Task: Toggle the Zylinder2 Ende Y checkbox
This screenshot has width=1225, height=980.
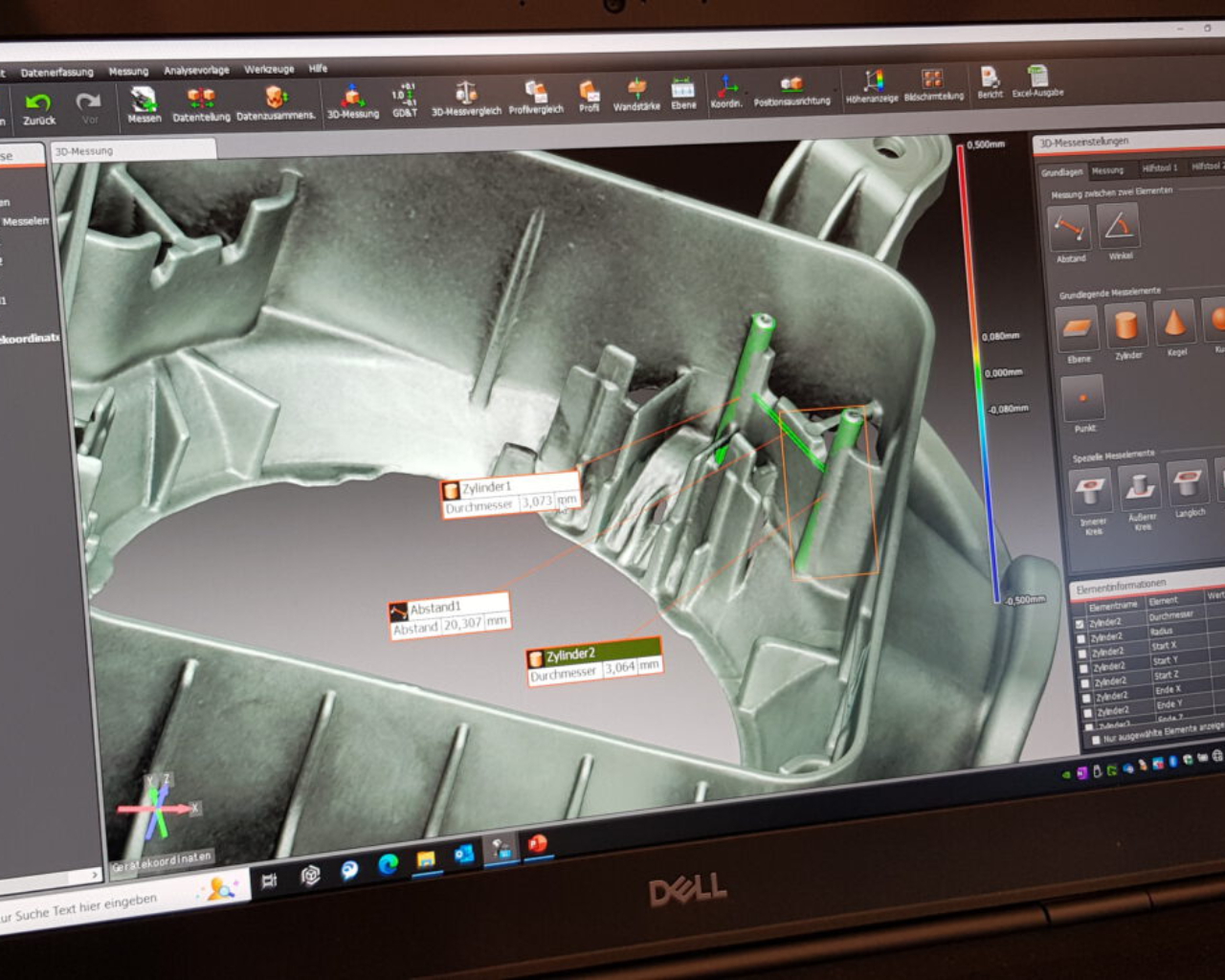Action: 1088,713
